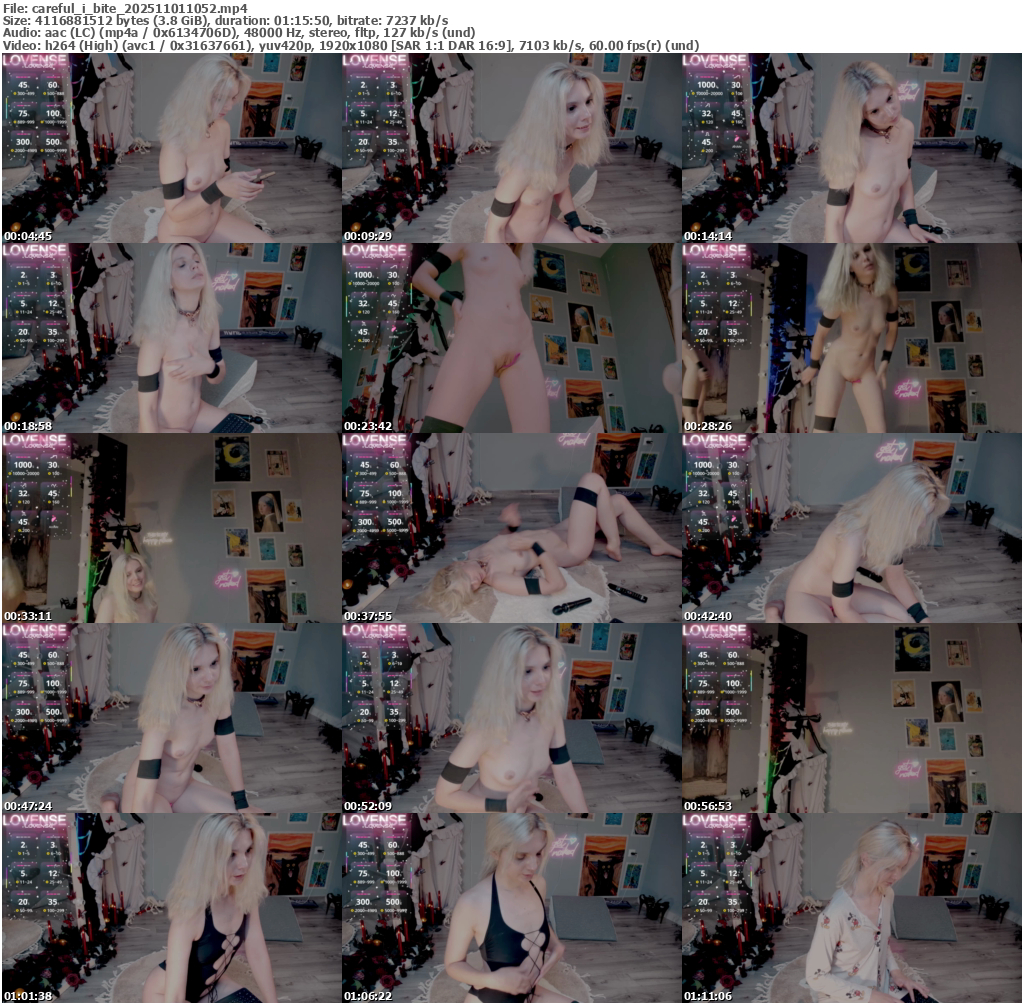Image resolution: width=1024 pixels, height=1003 pixels.
Task: Open the thumbnail stamped 00:04:45
Action: [x=172, y=148]
